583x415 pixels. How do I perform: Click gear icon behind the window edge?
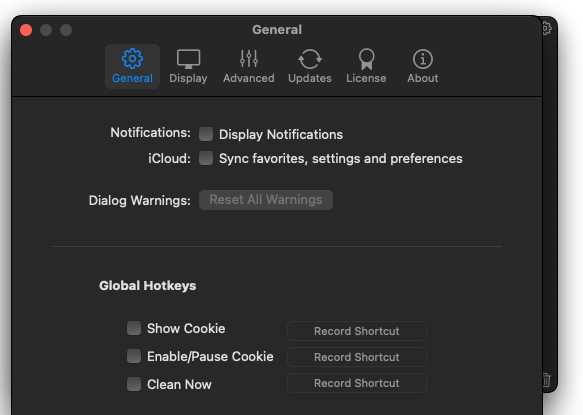click(x=547, y=28)
